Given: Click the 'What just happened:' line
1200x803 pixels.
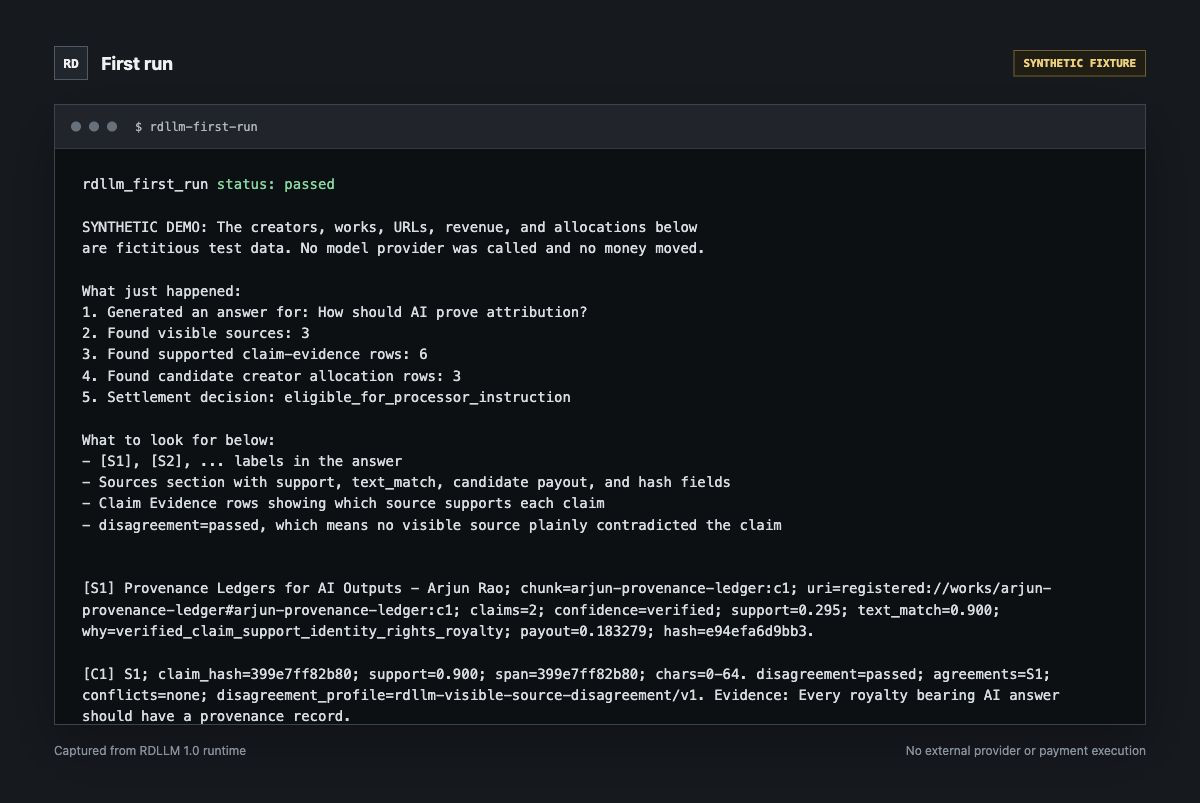Looking at the screenshot, I should click(x=162, y=291).
